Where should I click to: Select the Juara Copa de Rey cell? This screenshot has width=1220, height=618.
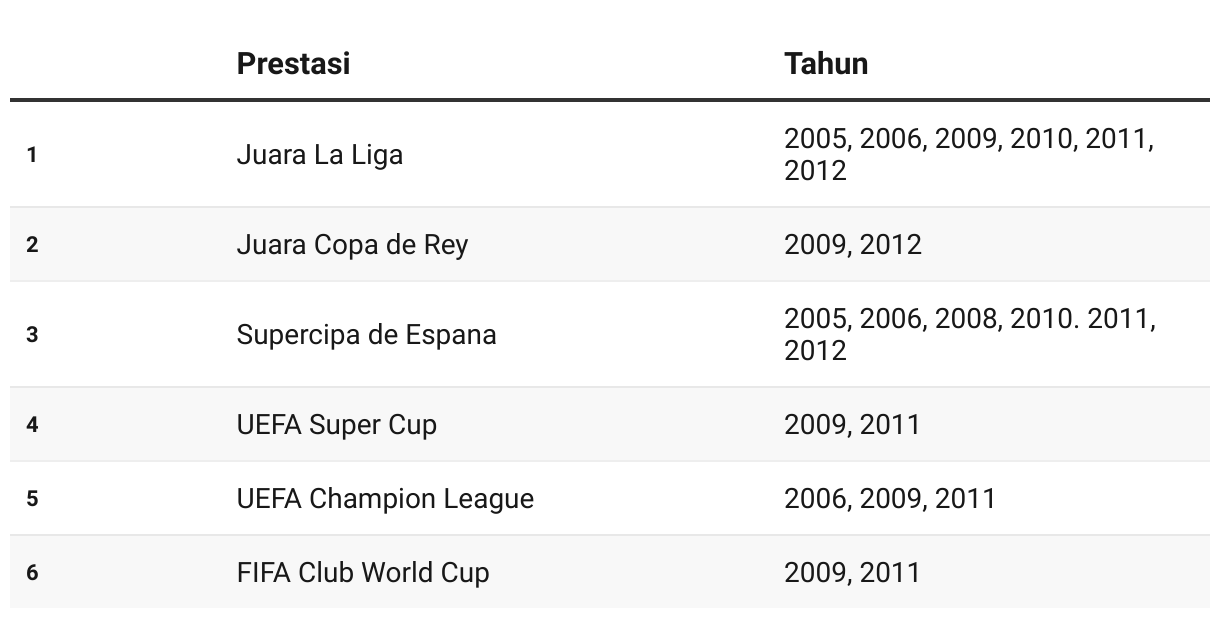[x=352, y=245]
